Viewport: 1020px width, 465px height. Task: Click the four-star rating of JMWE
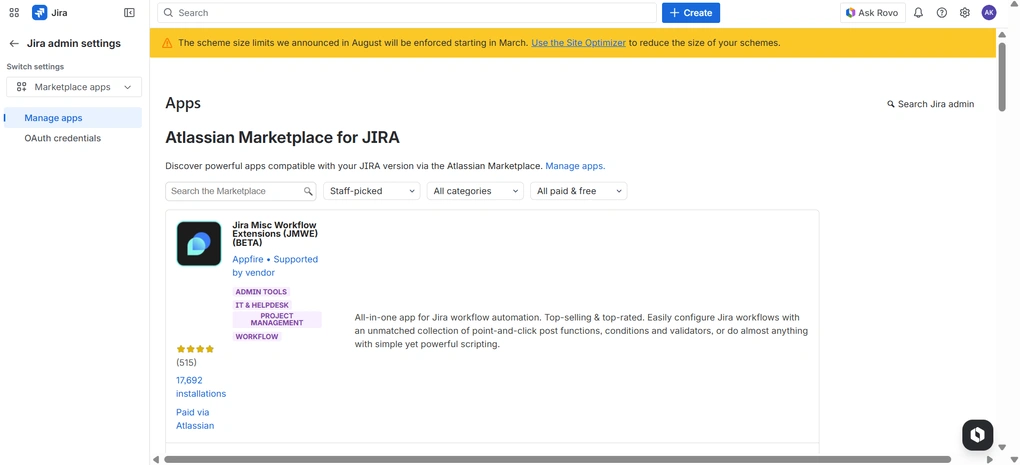pyautogui.click(x=195, y=349)
